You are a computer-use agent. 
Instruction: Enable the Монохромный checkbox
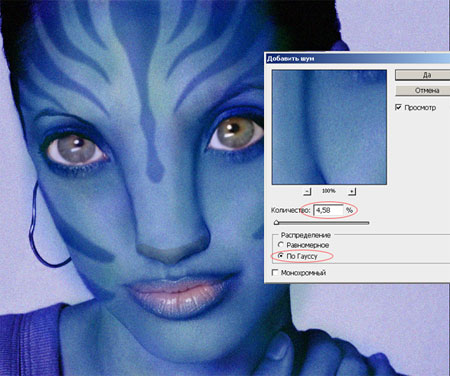275,273
